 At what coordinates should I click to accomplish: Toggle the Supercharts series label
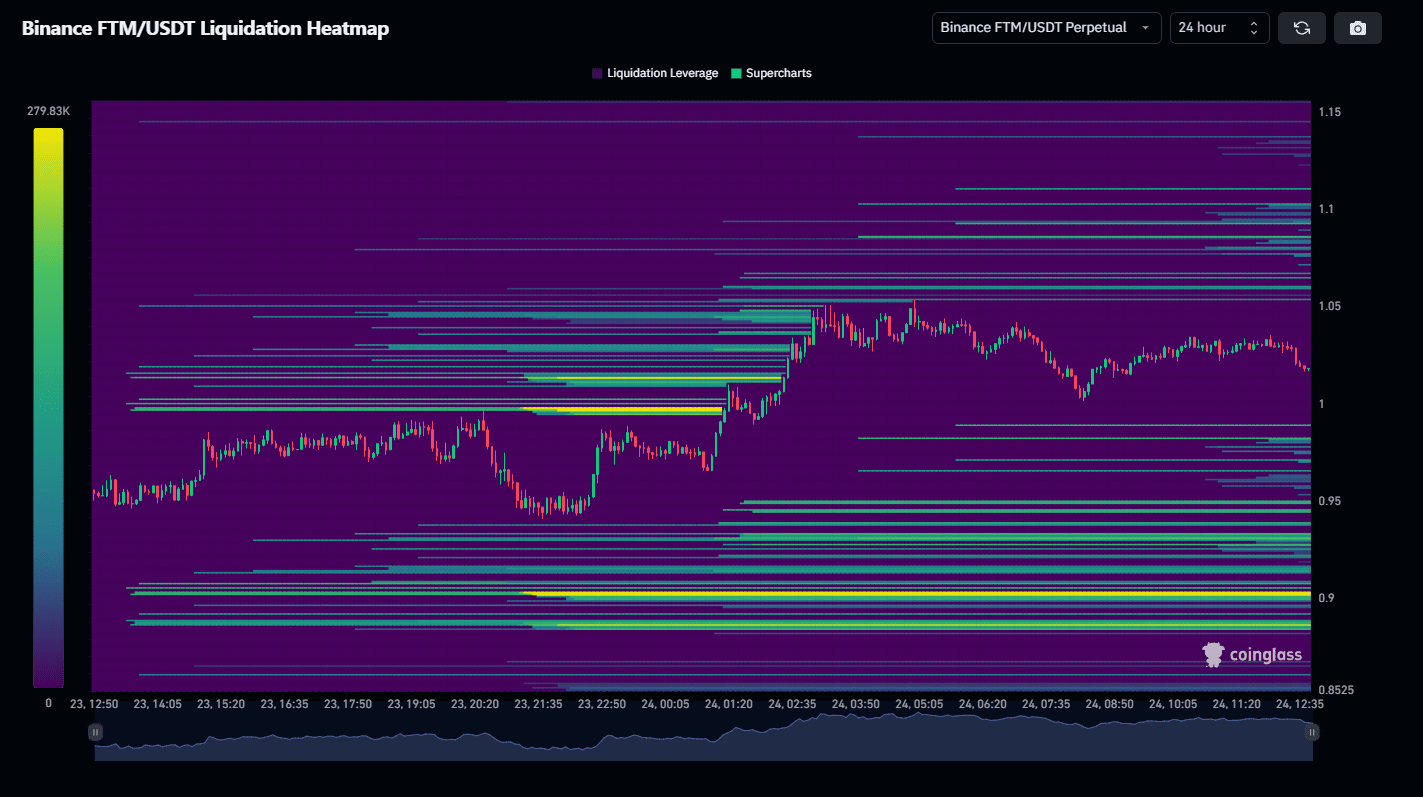tap(778, 73)
